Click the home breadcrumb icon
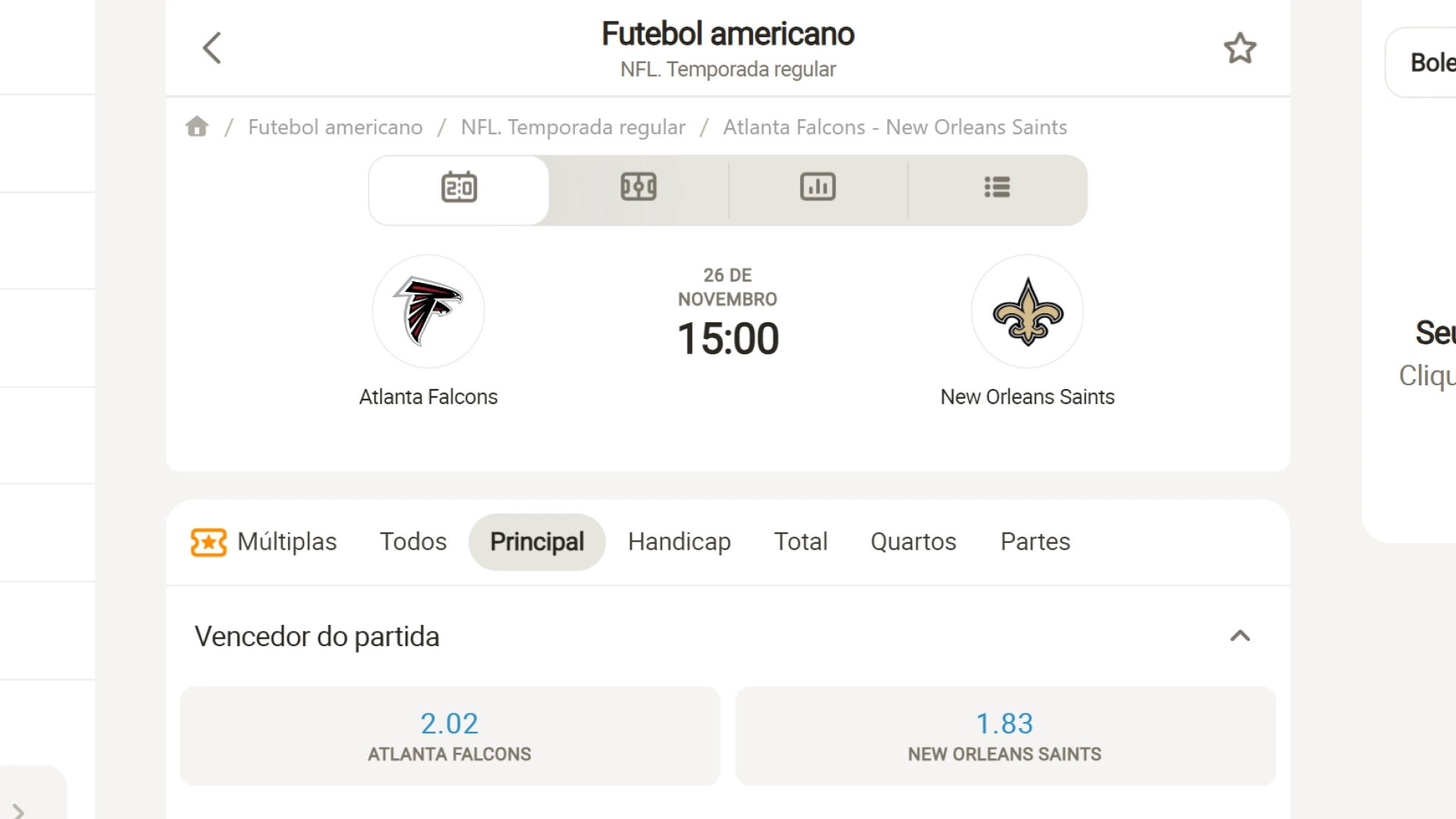The image size is (1456, 819). point(197,127)
